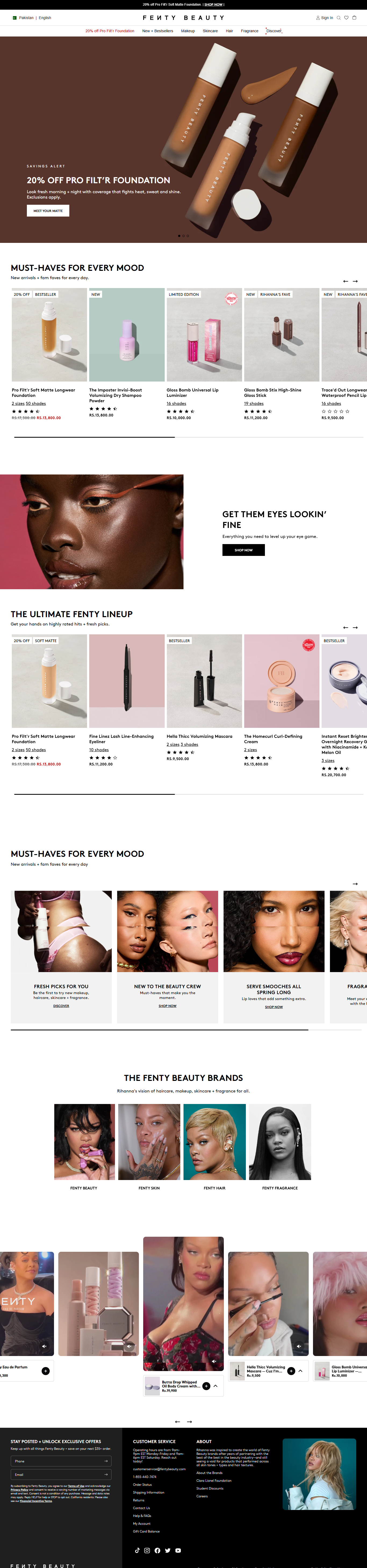Select the first hero carousel dot

pyautogui.click(x=179, y=236)
